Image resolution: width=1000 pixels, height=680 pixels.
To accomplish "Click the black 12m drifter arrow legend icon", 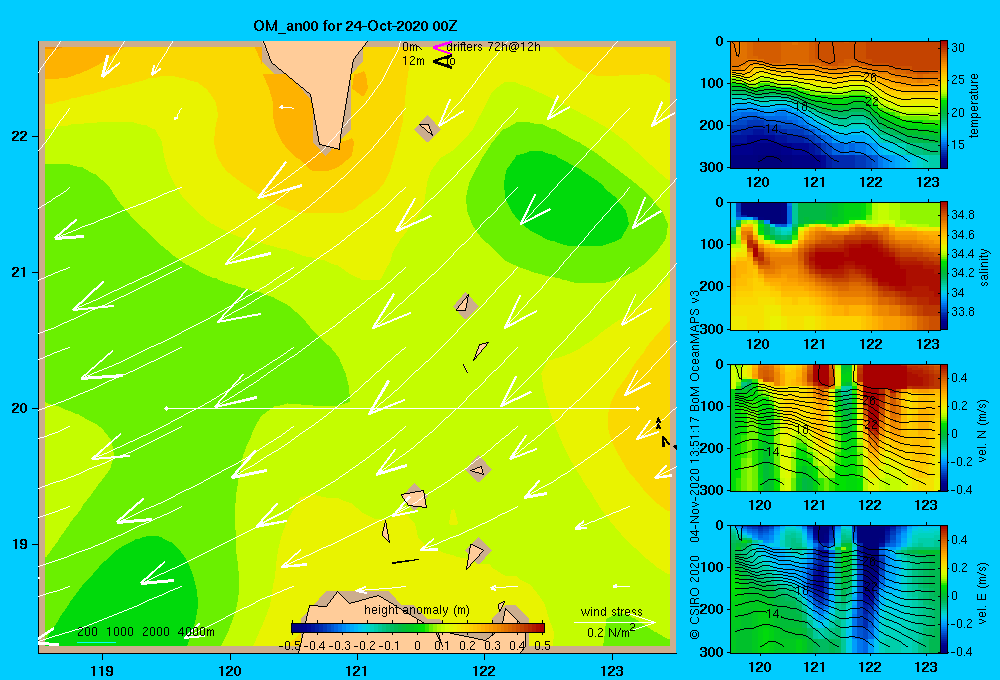I will (x=443, y=61).
